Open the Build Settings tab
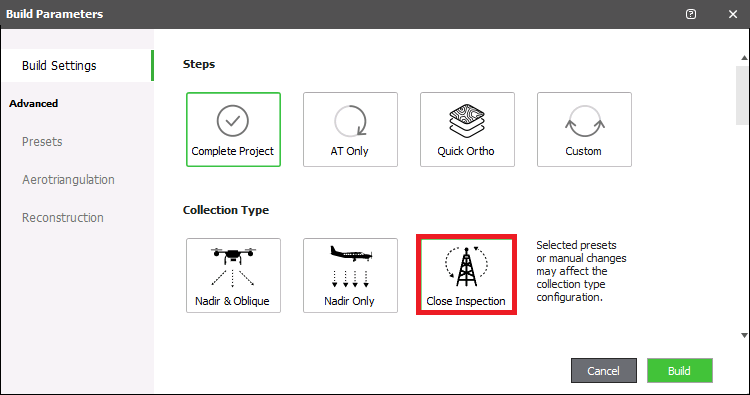Image resolution: width=750 pixels, height=395 pixels. (x=77, y=66)
